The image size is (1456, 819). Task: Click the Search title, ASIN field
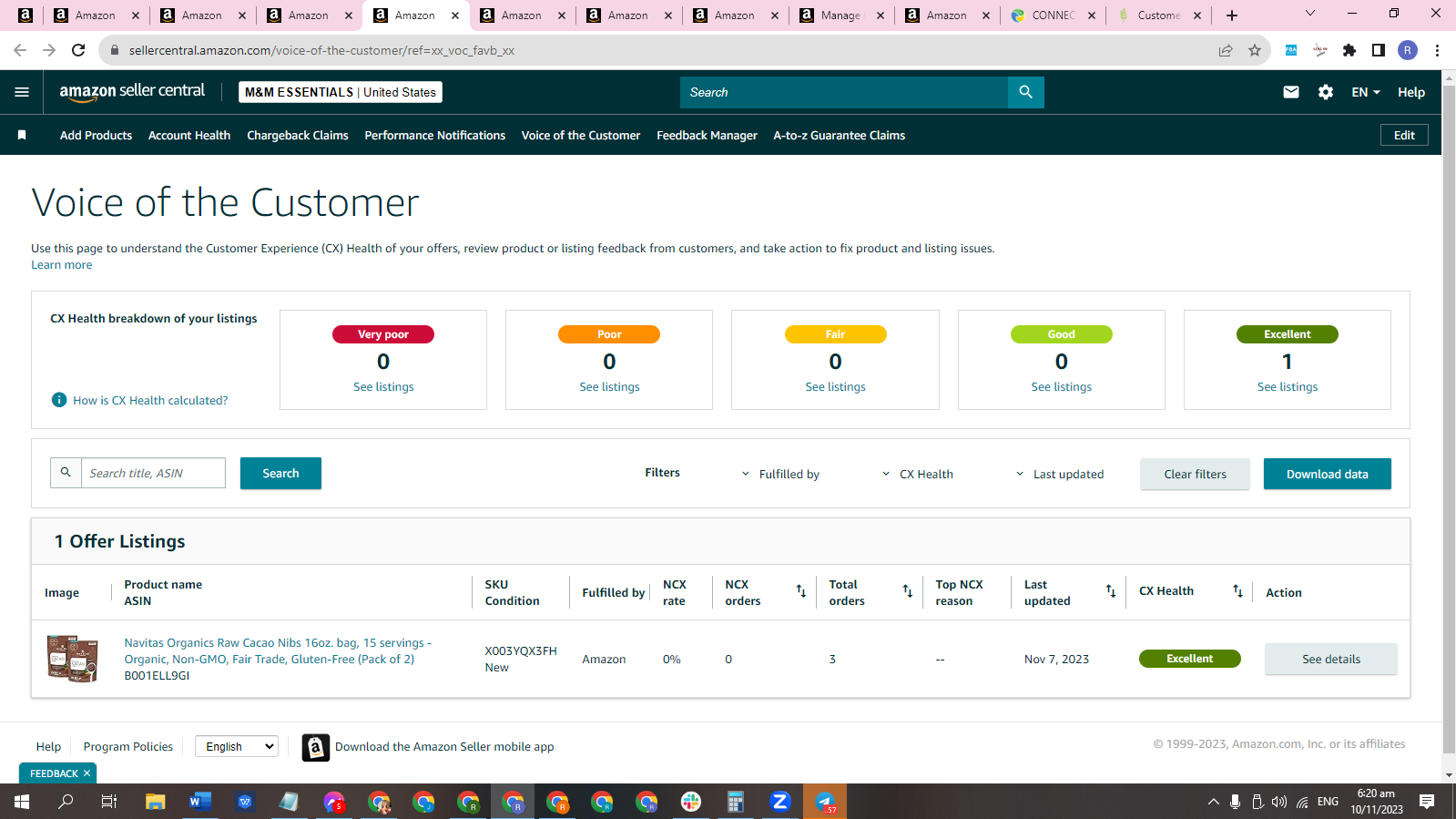[153, 473]
